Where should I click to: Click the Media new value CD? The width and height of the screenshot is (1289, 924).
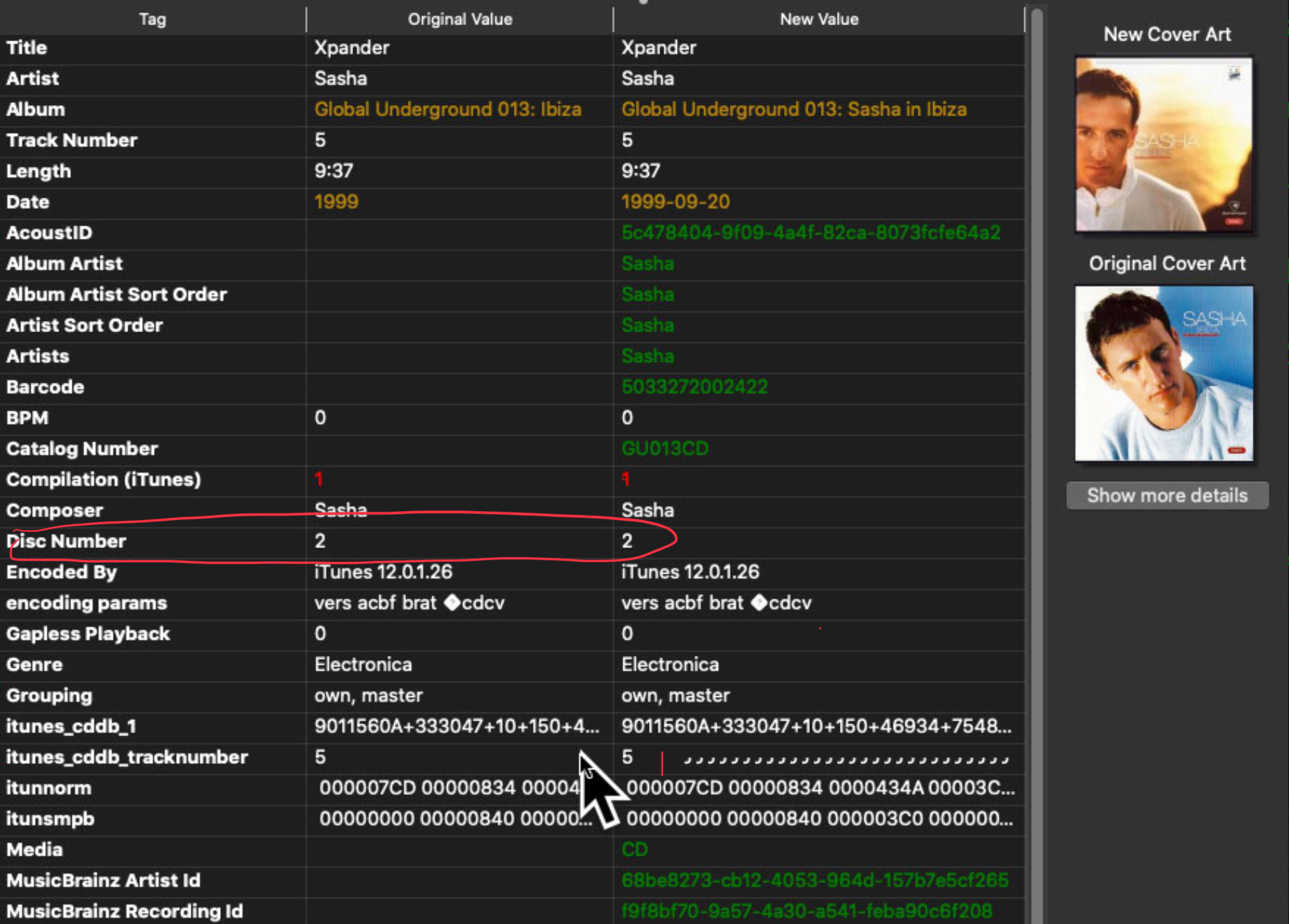coord(634,849)
